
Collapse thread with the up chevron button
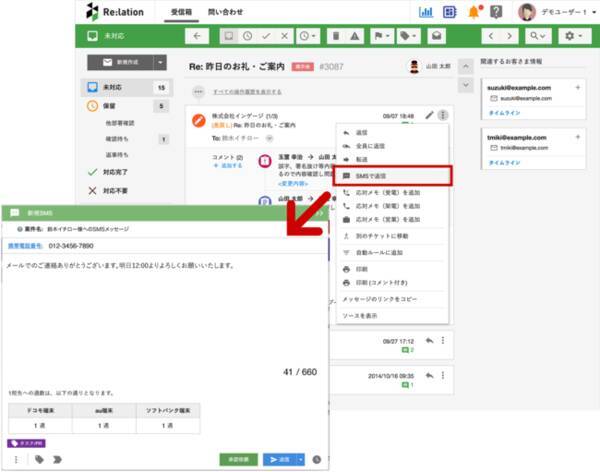click(x=465, y=67)
